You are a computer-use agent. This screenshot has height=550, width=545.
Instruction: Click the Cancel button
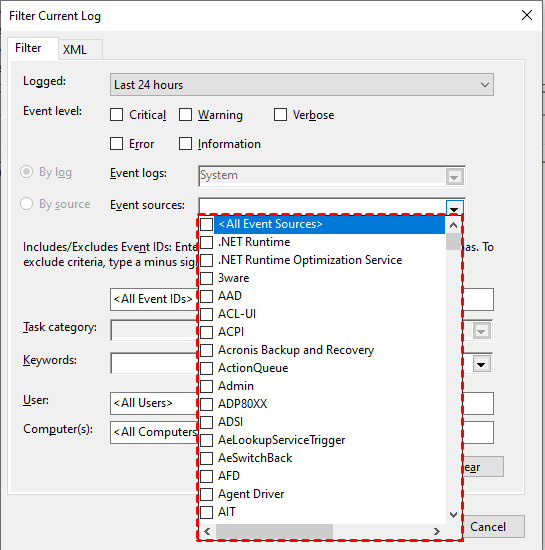coord(494,526)
